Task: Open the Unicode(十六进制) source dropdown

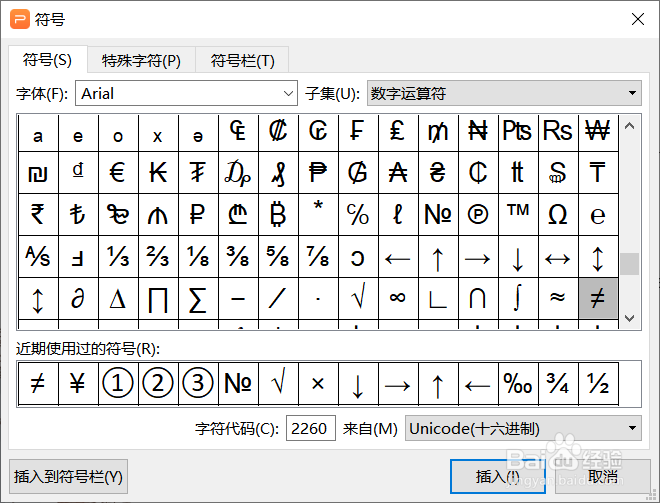Action: tap(523, 429)
